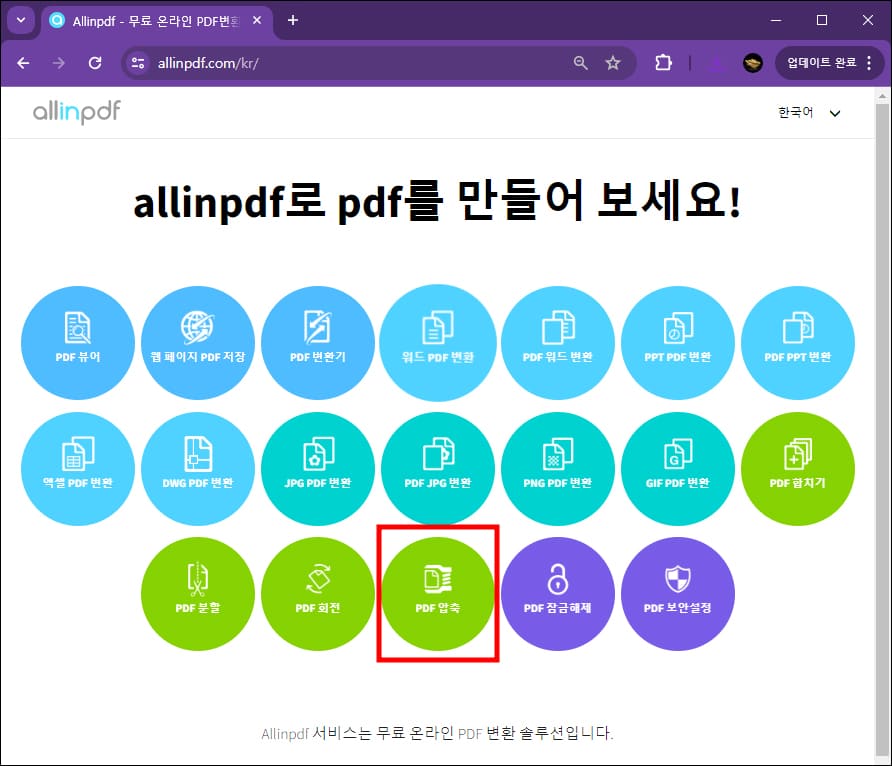892x766 pixels.
Task: Select the PDF 보안설정 security tool
Action: pos(678,593)
